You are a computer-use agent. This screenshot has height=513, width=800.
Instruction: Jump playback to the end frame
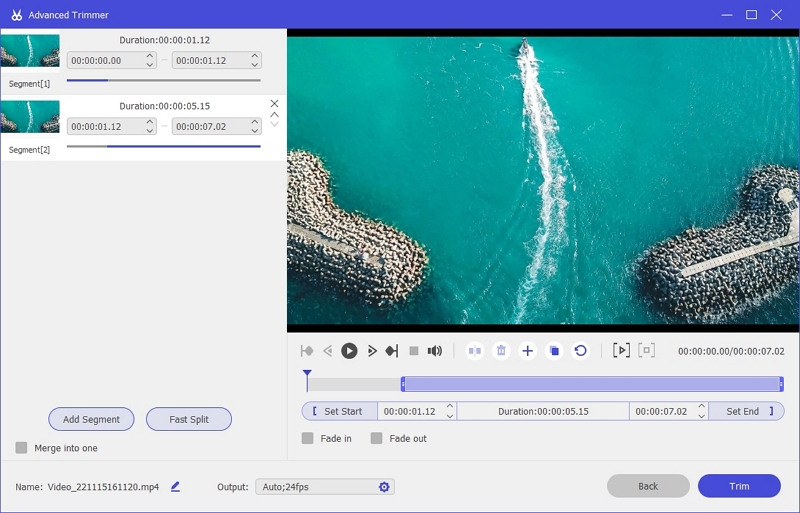(x=392, y=351)
